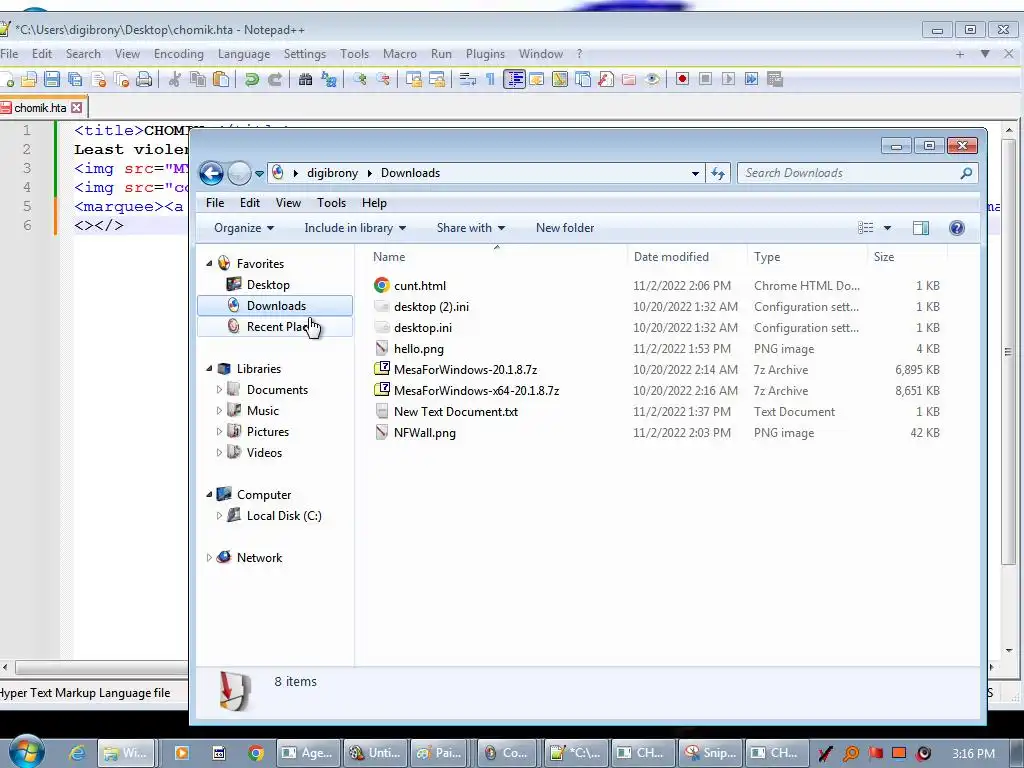Click the Zoom In icon in Notepad++
Image resolution: width=1024 pixels, height=768 pixels.
(x=359, y=79)
